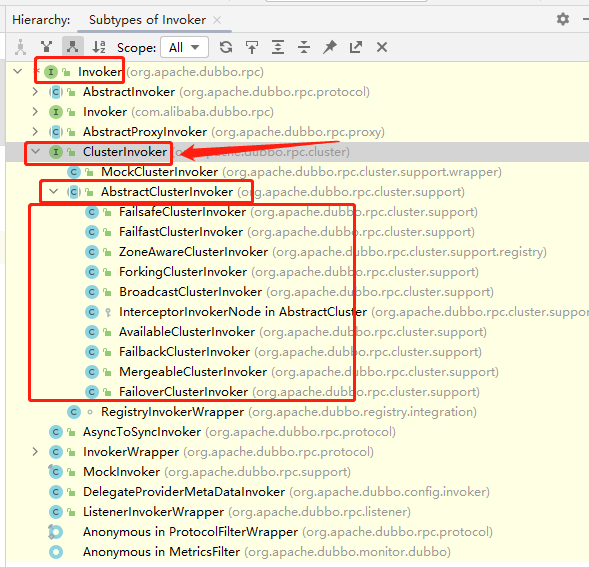Screen dimensions: 589x567
Task: Select ForkingClusterInvoker row
Action: 297,272
